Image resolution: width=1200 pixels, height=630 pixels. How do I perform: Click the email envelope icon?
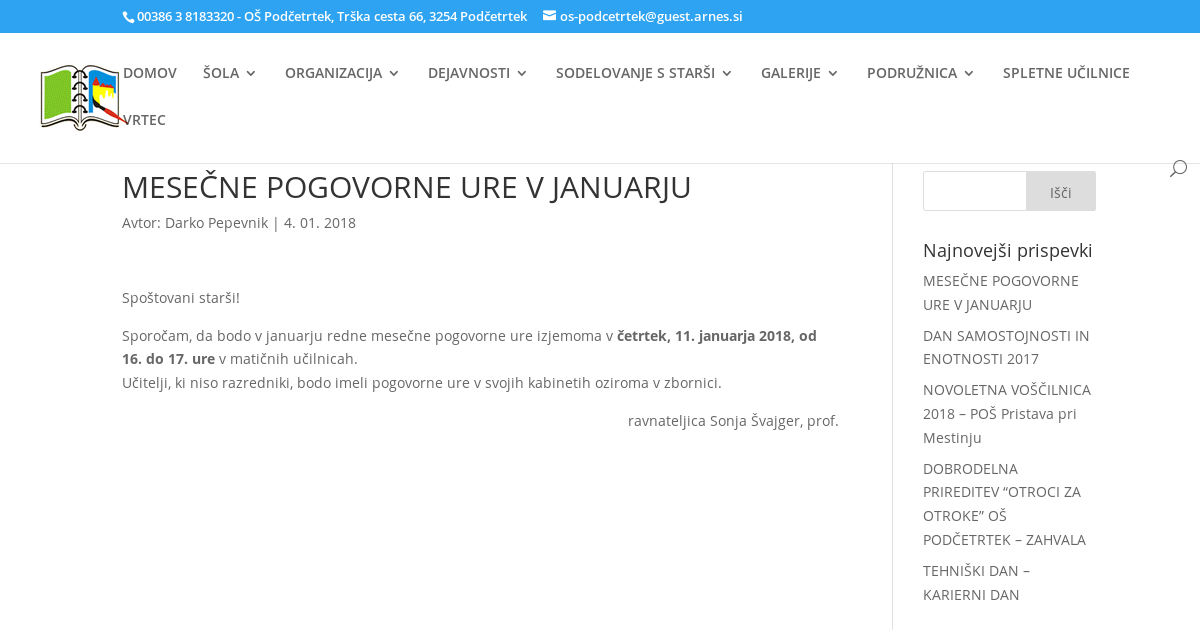click(x=549, y=16)
